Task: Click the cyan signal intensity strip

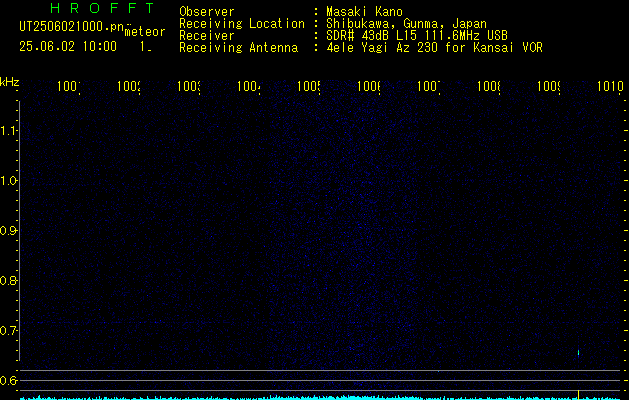Action: point(320,398)
